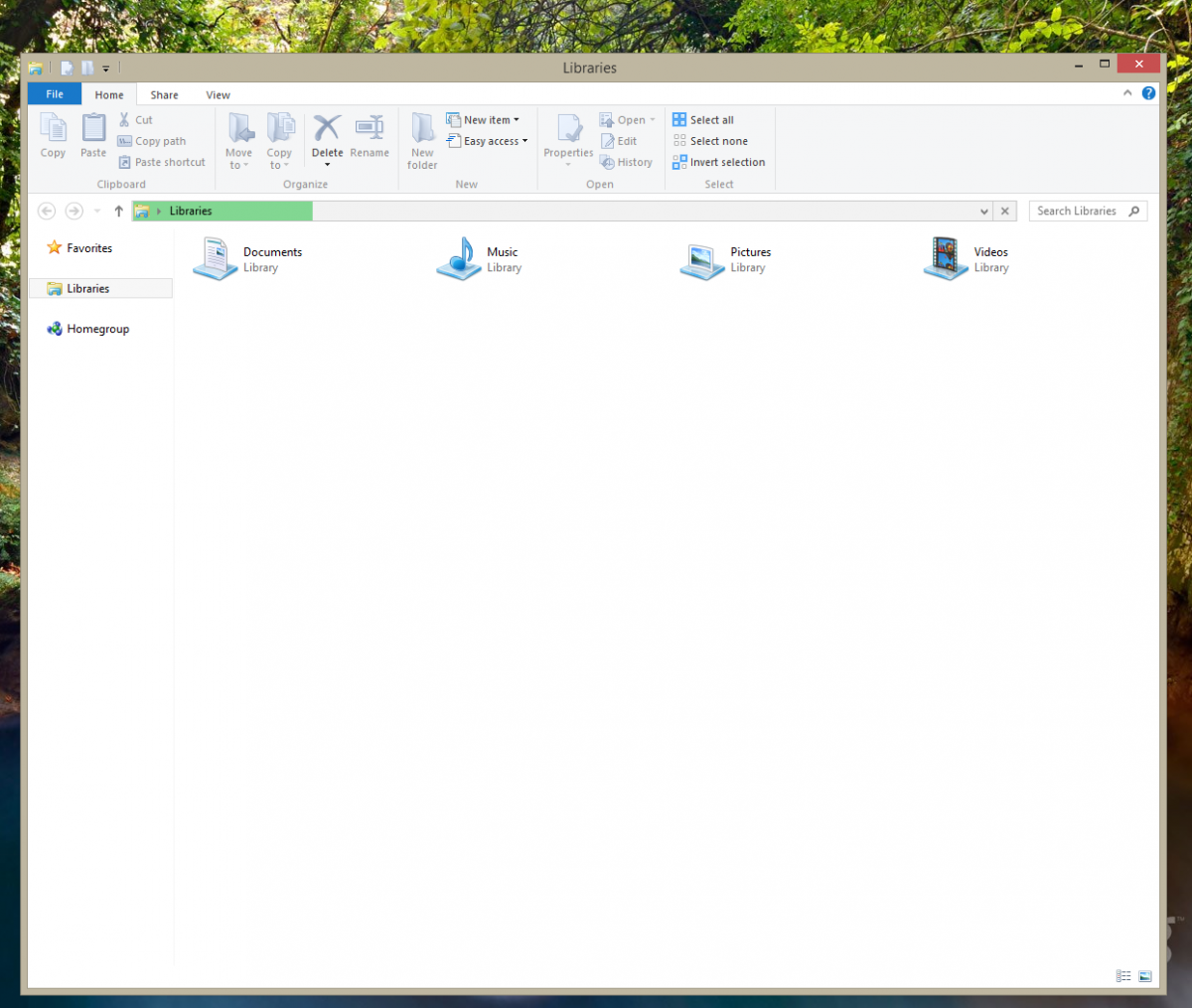Open the New item dropdown
Viewport: 1192px width, 1008px height.
(x=483, y=119)
